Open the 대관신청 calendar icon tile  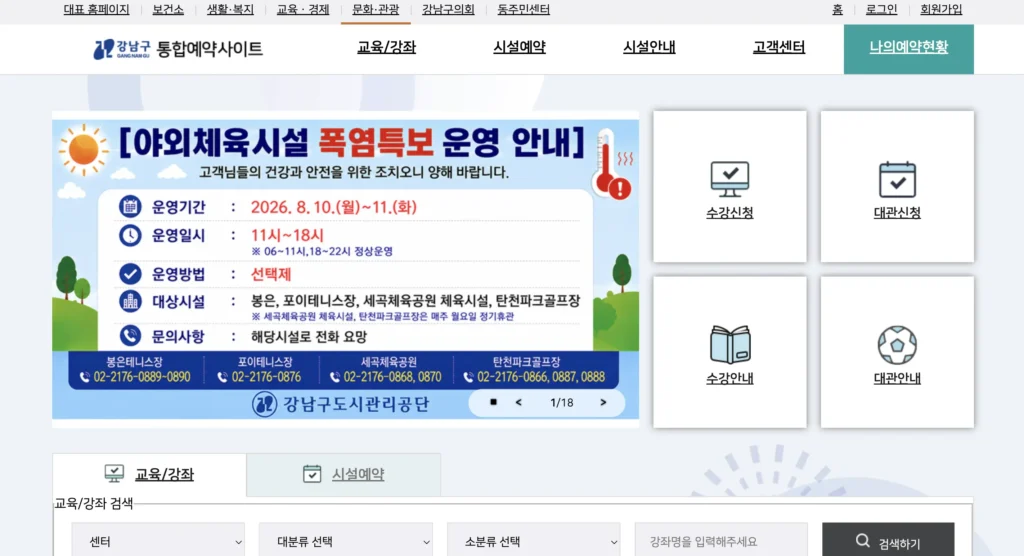[897, 186]
